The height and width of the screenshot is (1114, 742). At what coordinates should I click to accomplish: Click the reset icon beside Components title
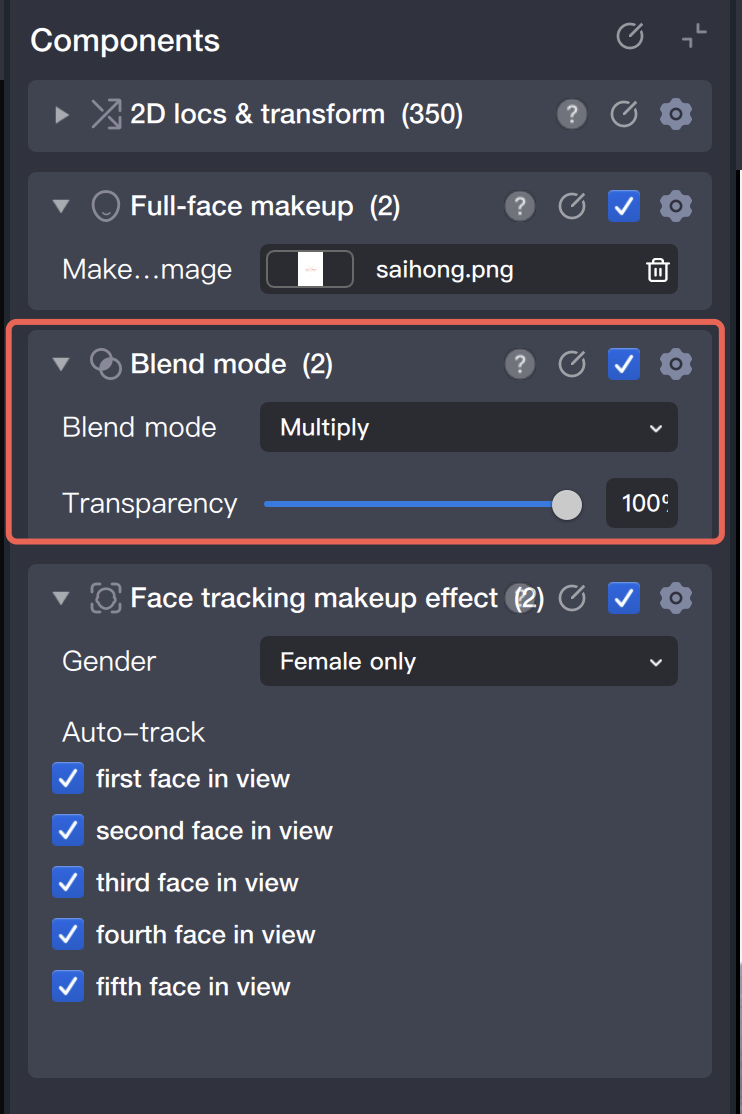click(x=629, y=37)
